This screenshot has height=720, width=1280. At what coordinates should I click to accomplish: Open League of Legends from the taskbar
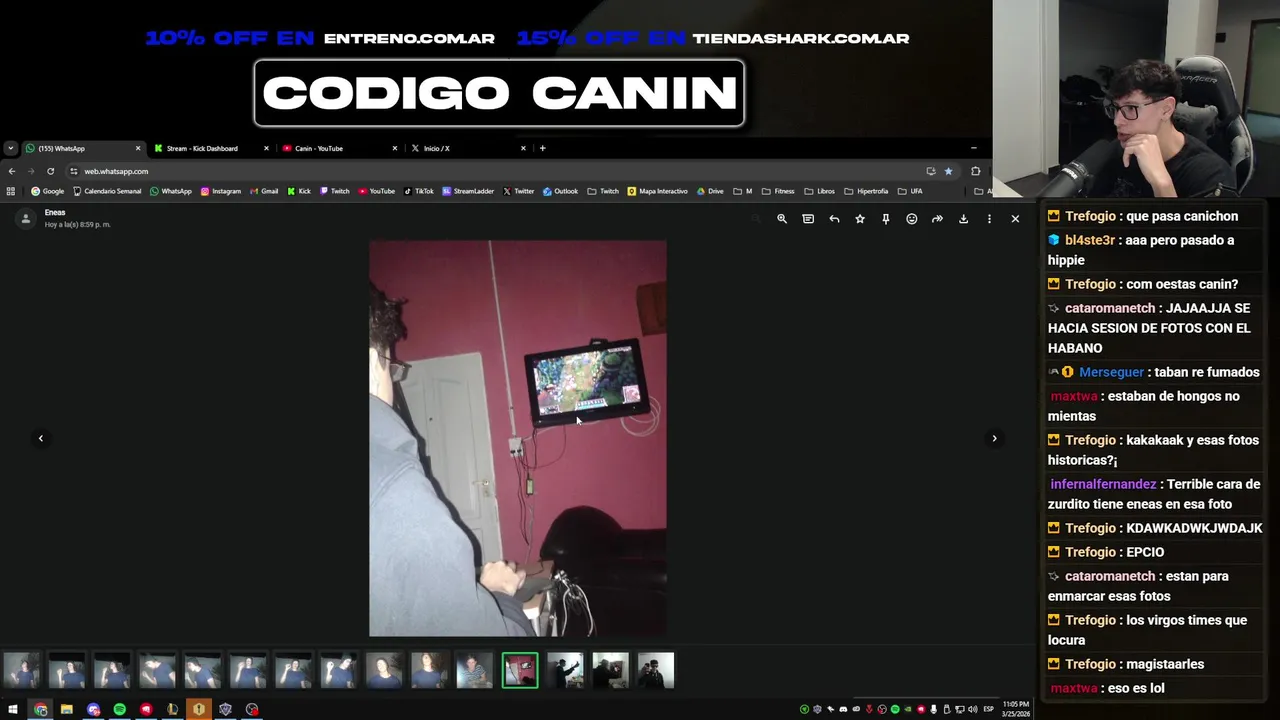[x=172, y=709]
